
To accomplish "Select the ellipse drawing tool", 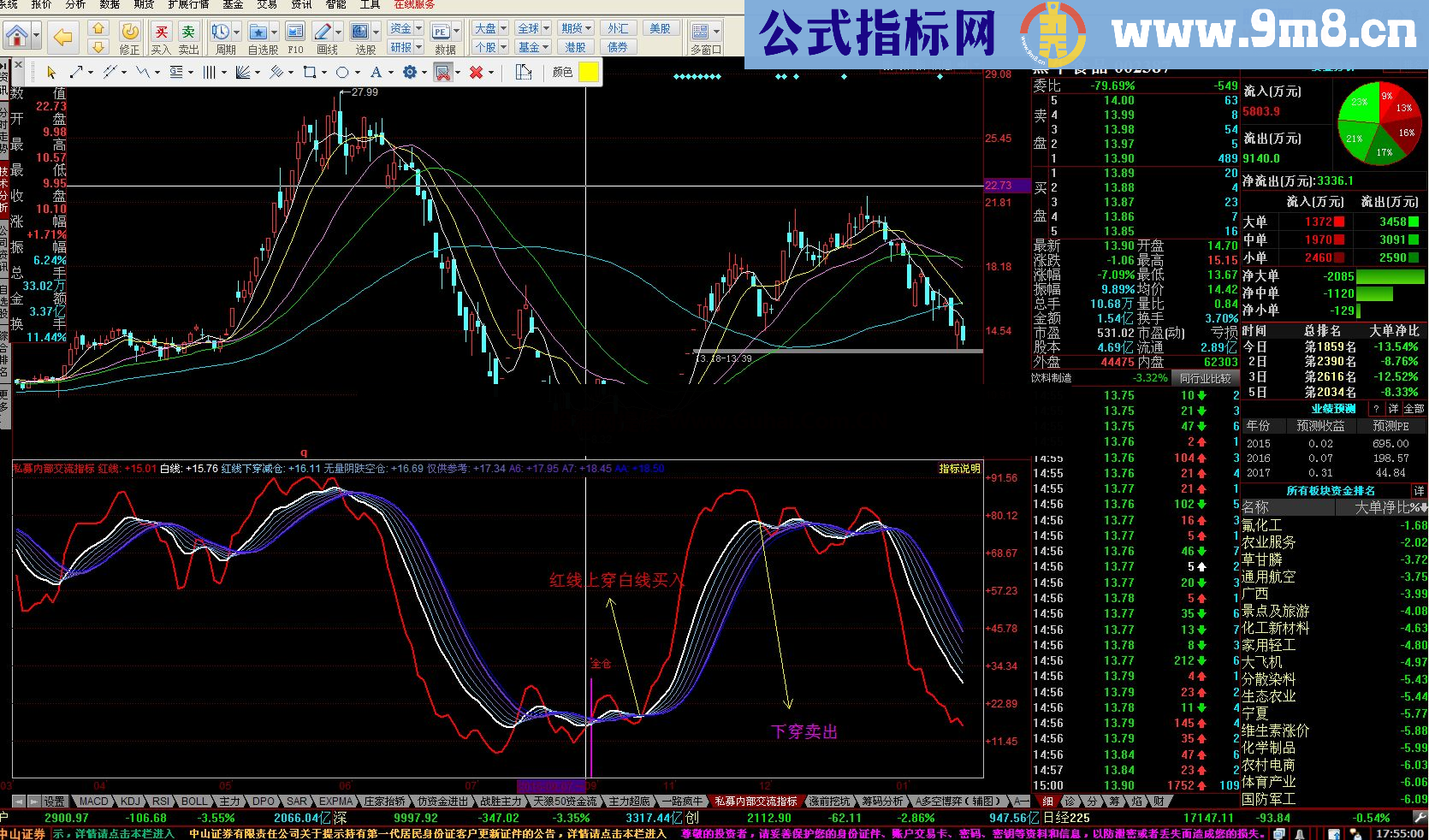I will [342, 73].
